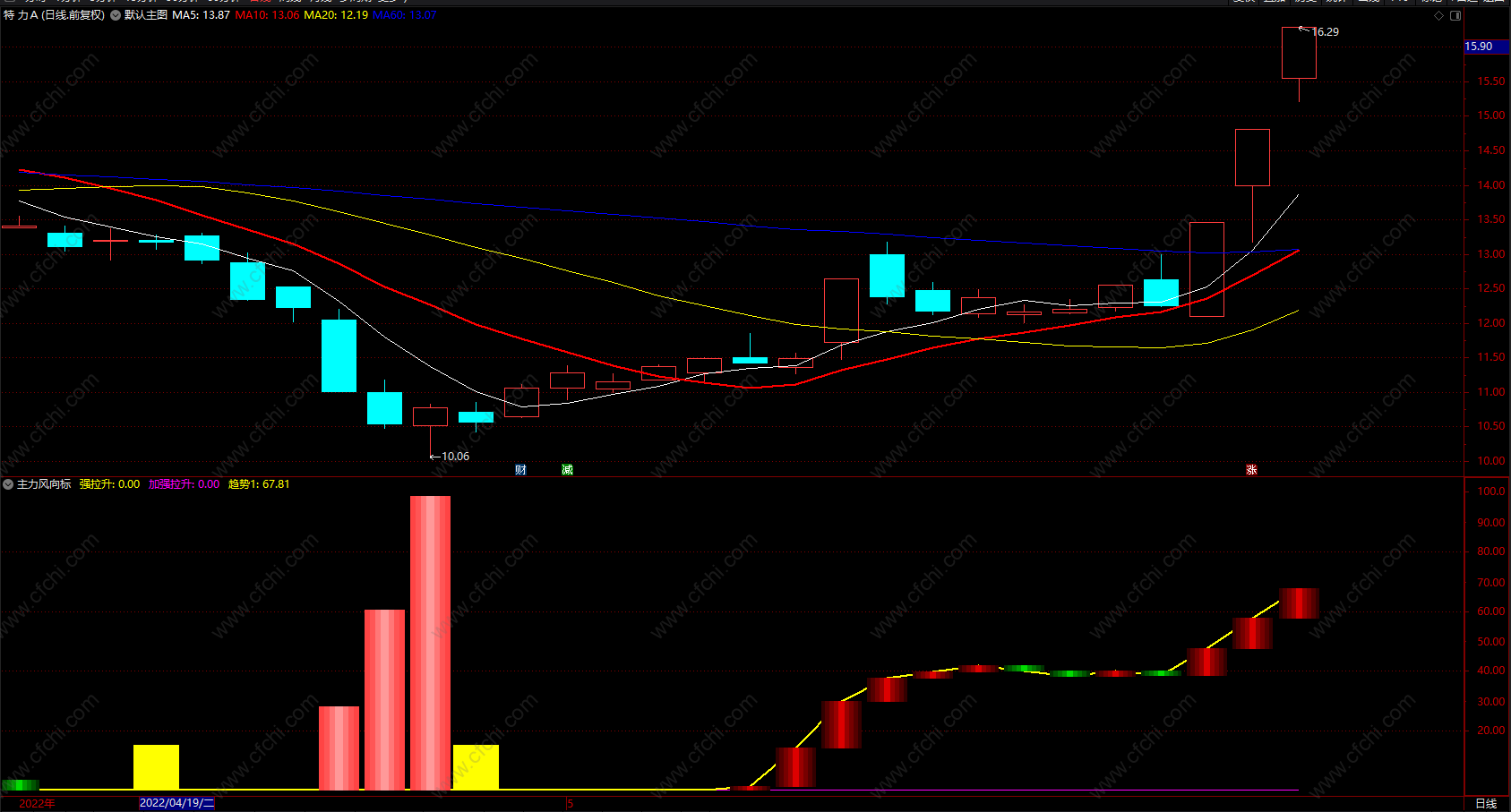
Task: Open the dropdown arrow beside 默认主图
Action: (116, 15)
